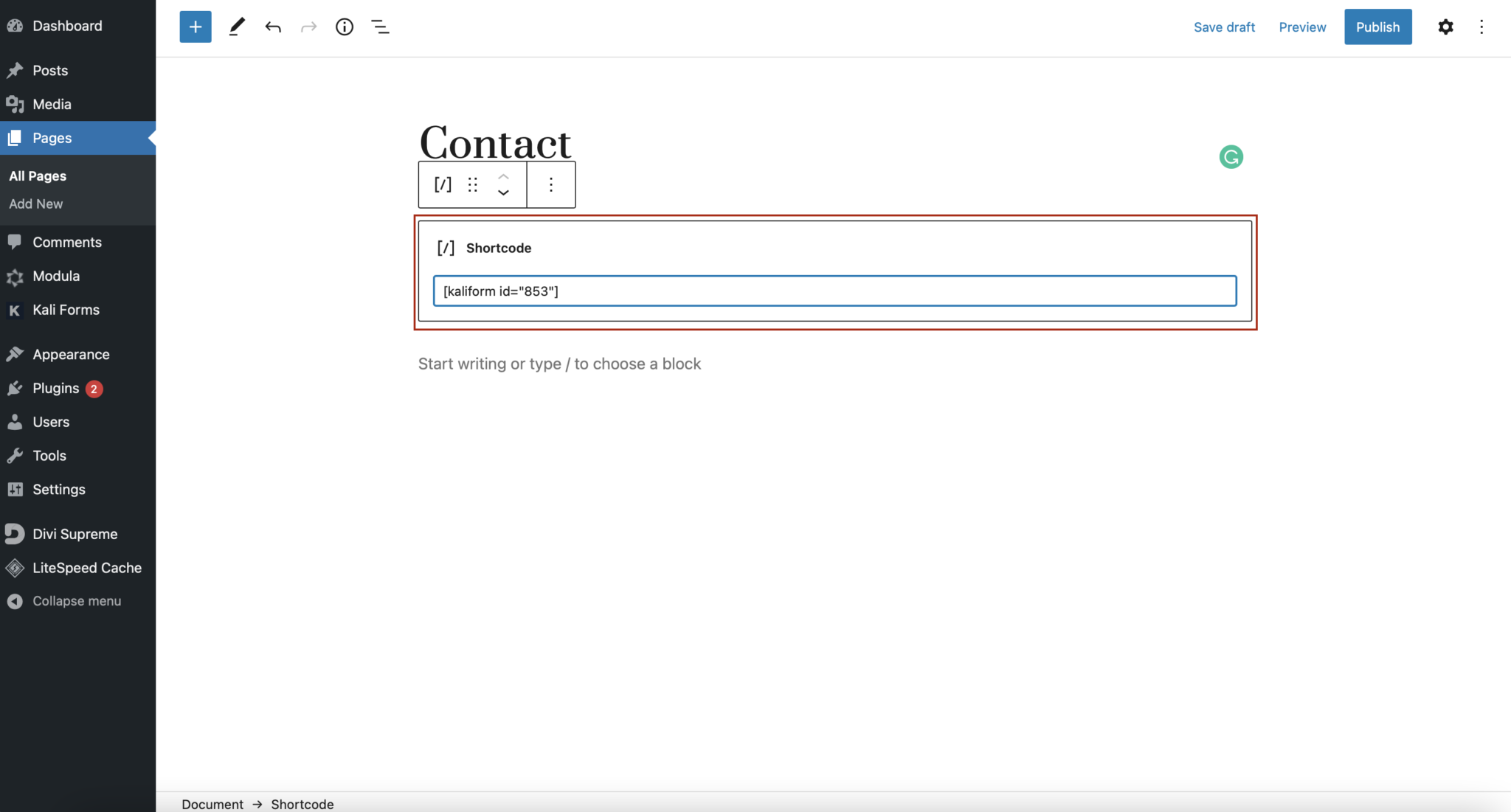The width and height of the screenshot is (1511, 812).
Task: Save the page as draft
Action: [x=1224, y=27]
